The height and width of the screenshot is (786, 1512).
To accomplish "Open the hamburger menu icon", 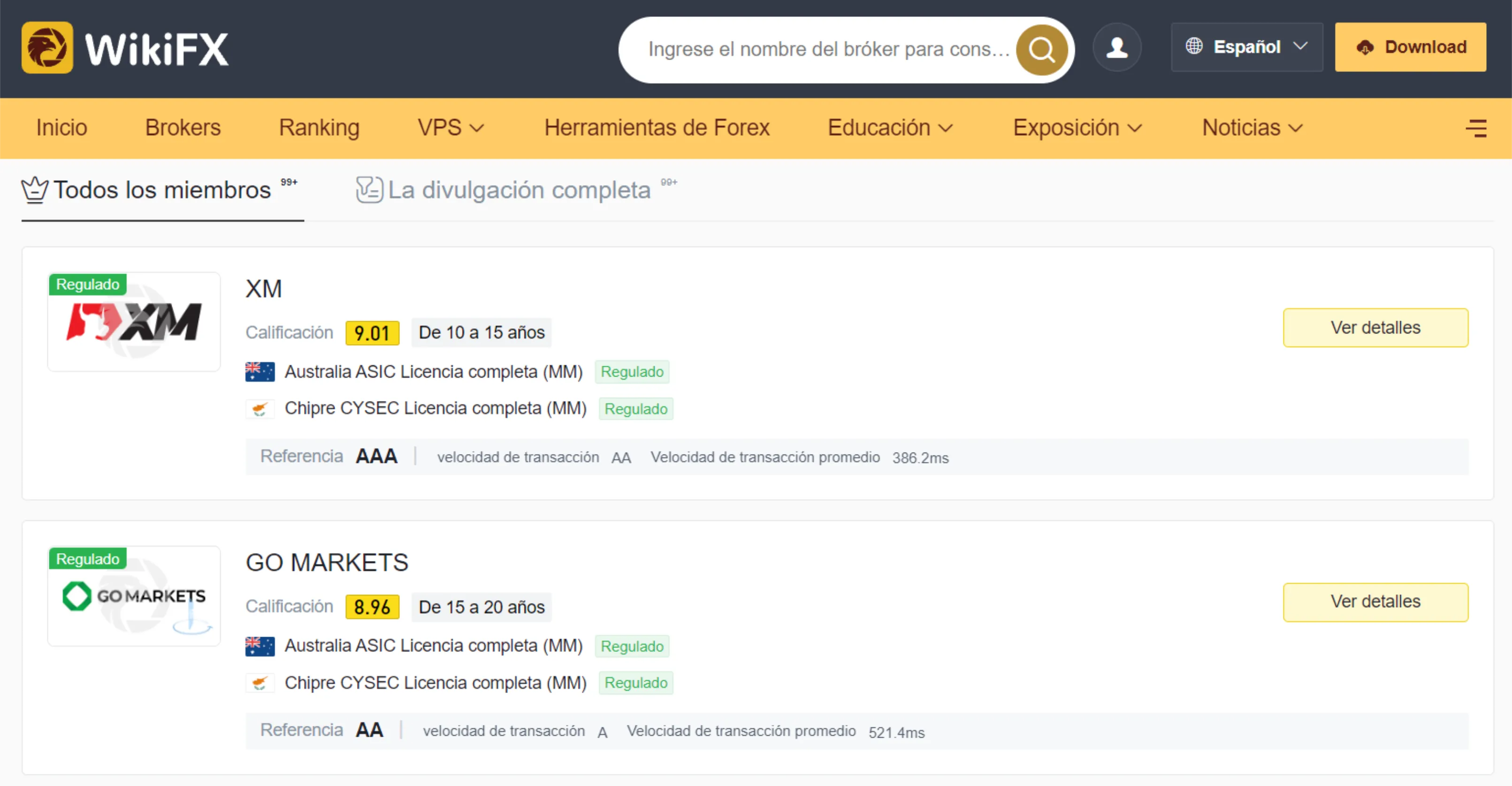I will click(x=1475, y=128).
